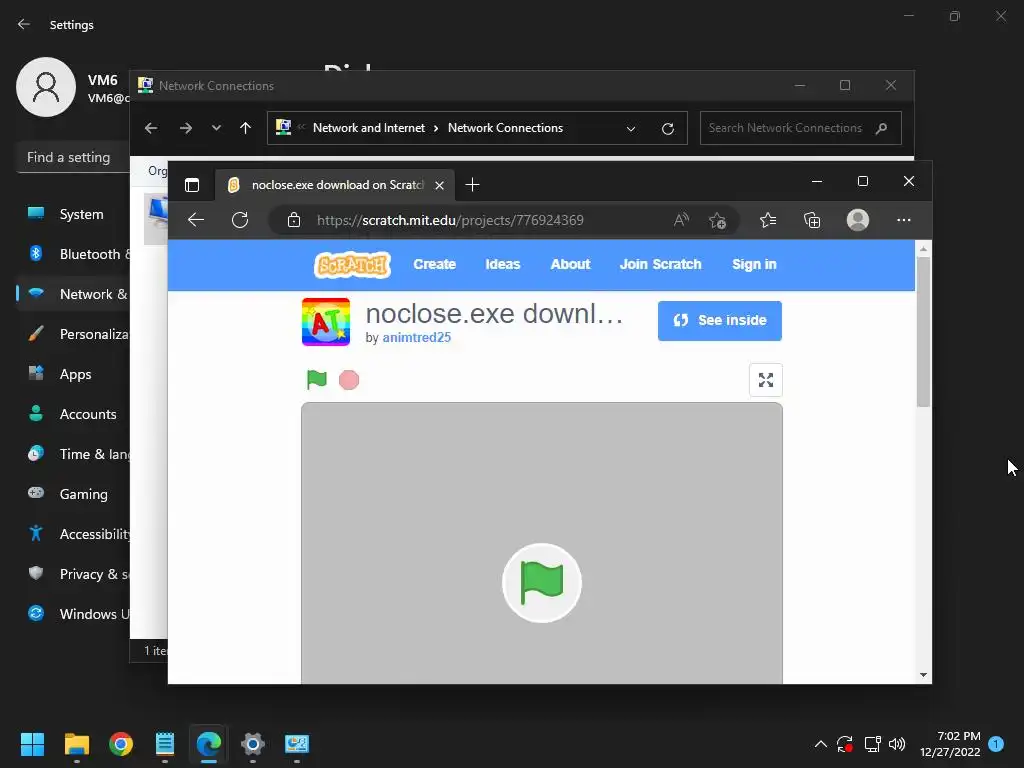Viewport: 1024px width, 768px height.
Task: Open Edge tab actions menu
Action: tap(192, 185)
